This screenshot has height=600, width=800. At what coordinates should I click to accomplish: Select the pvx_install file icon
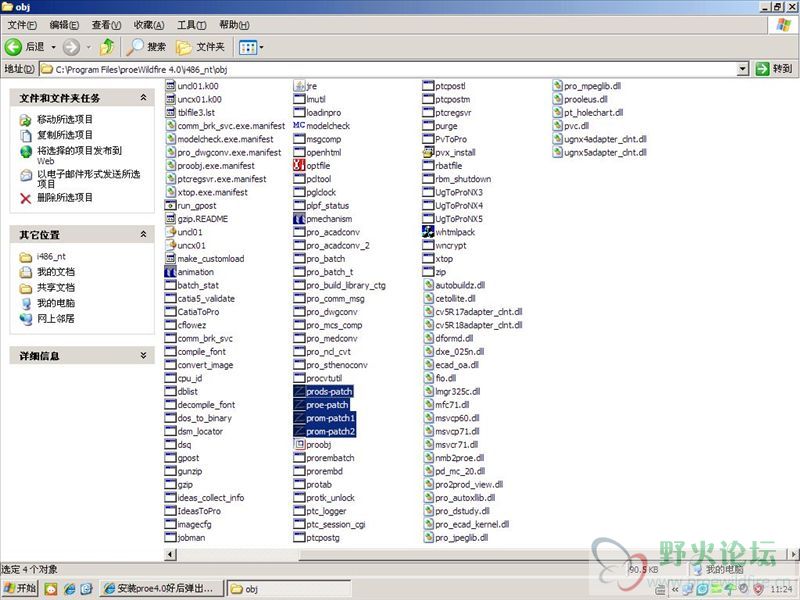(428, 152)
